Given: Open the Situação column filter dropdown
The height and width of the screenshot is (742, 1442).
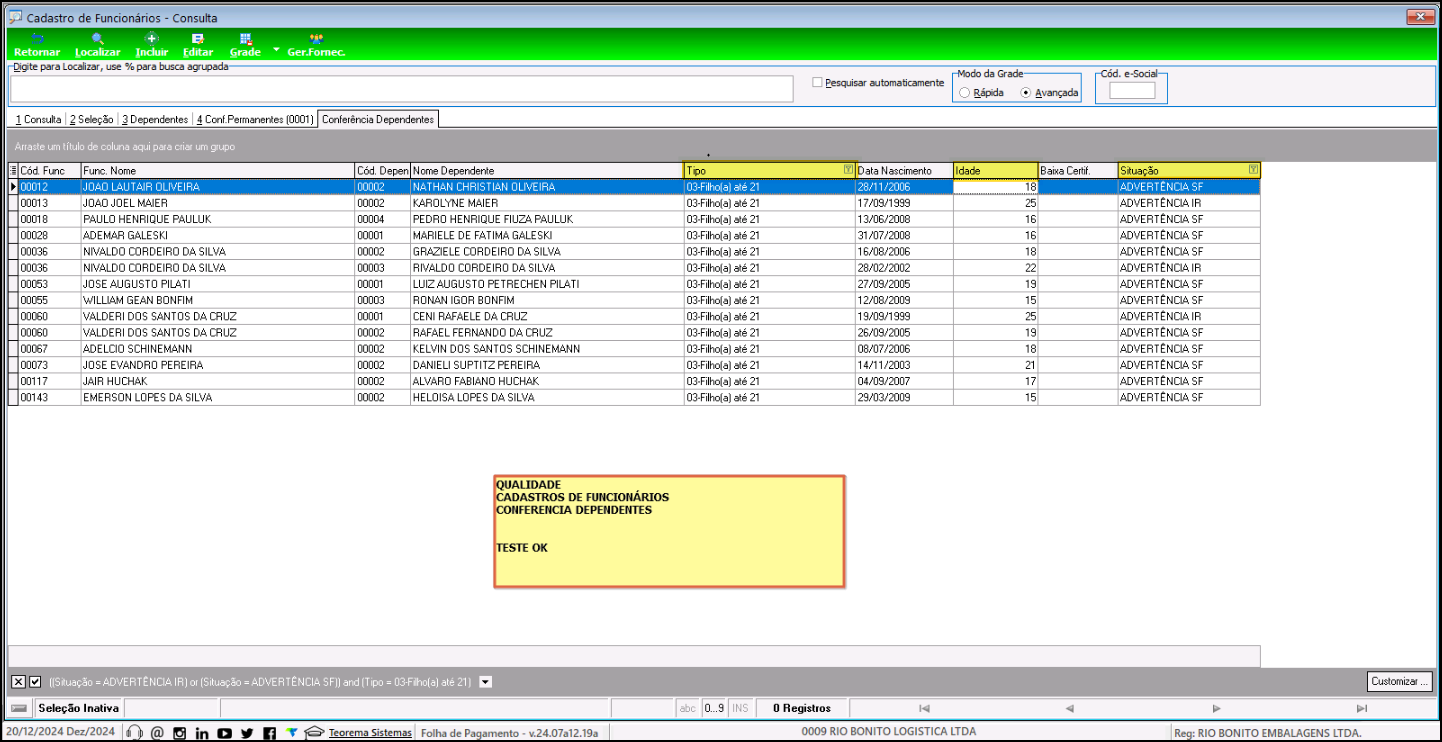Looking at the screenshot, I should [x=1254, y=170].
